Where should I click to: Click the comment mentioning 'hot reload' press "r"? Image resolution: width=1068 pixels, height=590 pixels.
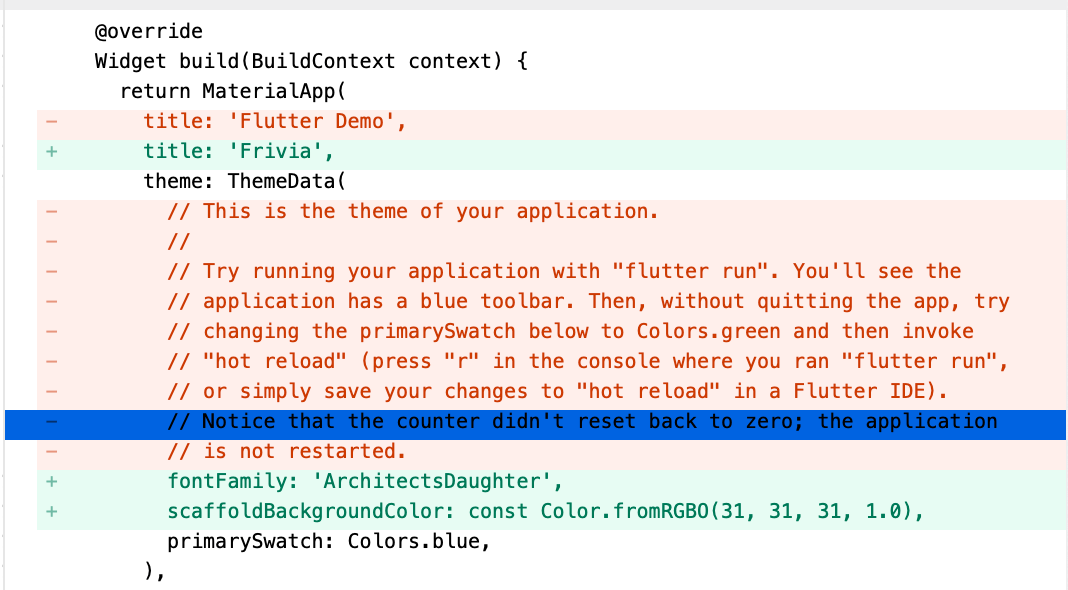[x=587, y=361]
